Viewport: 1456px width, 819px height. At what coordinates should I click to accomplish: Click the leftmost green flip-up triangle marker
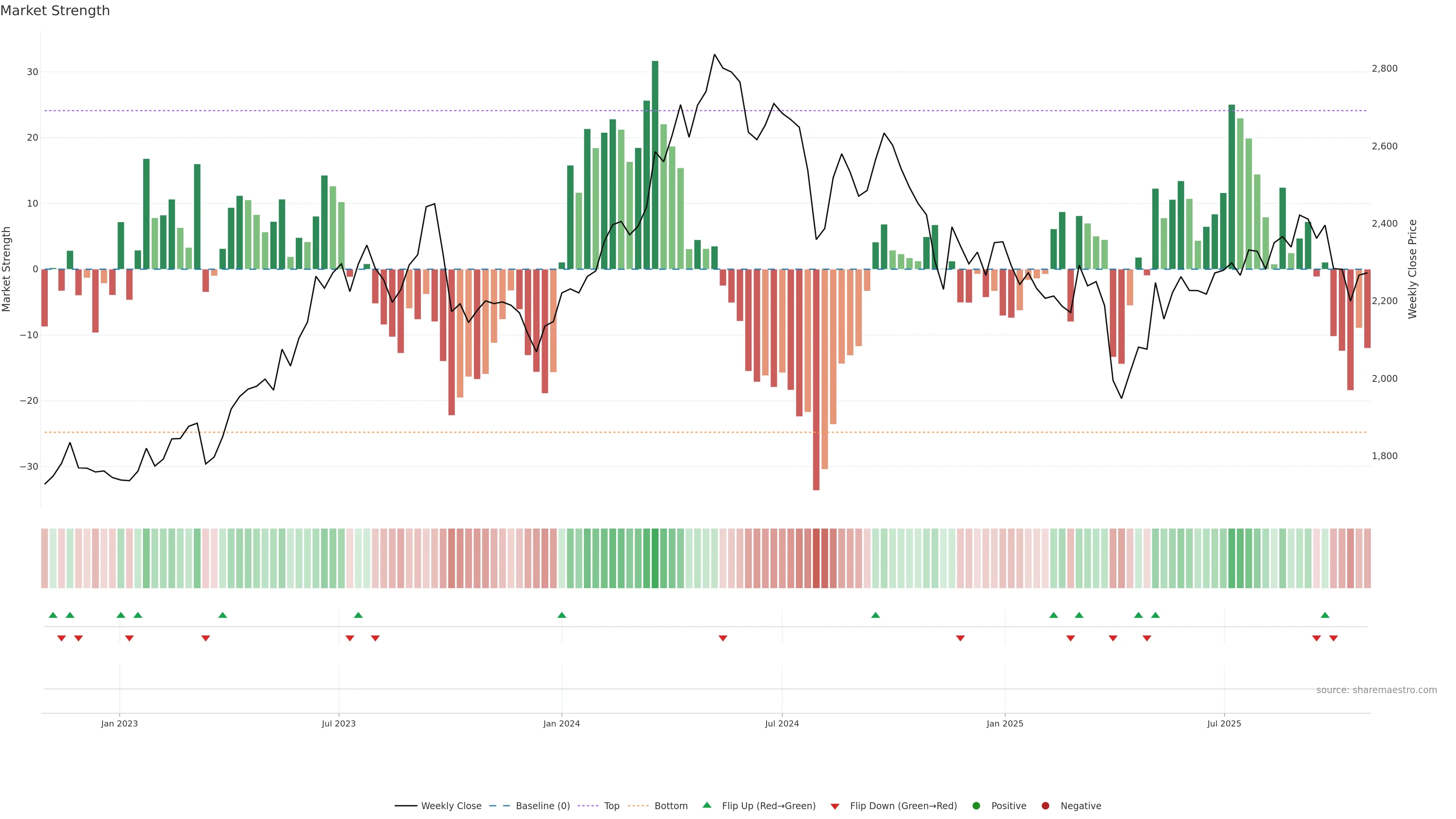pos(53,615)
